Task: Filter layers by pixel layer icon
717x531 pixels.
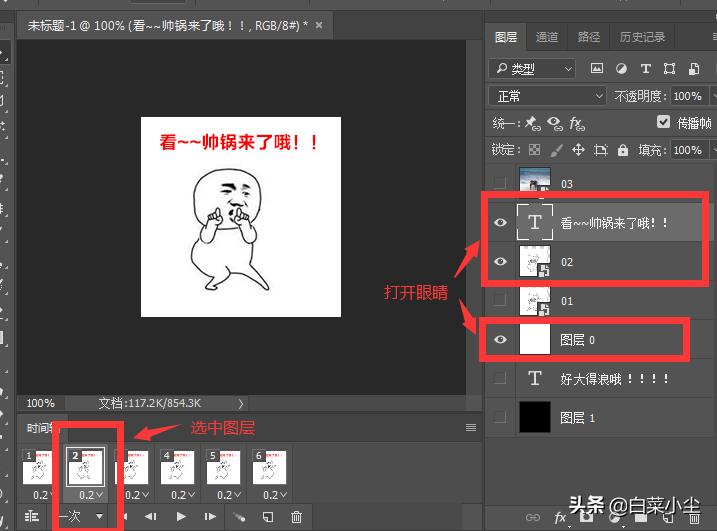Action: click(596, 69)
